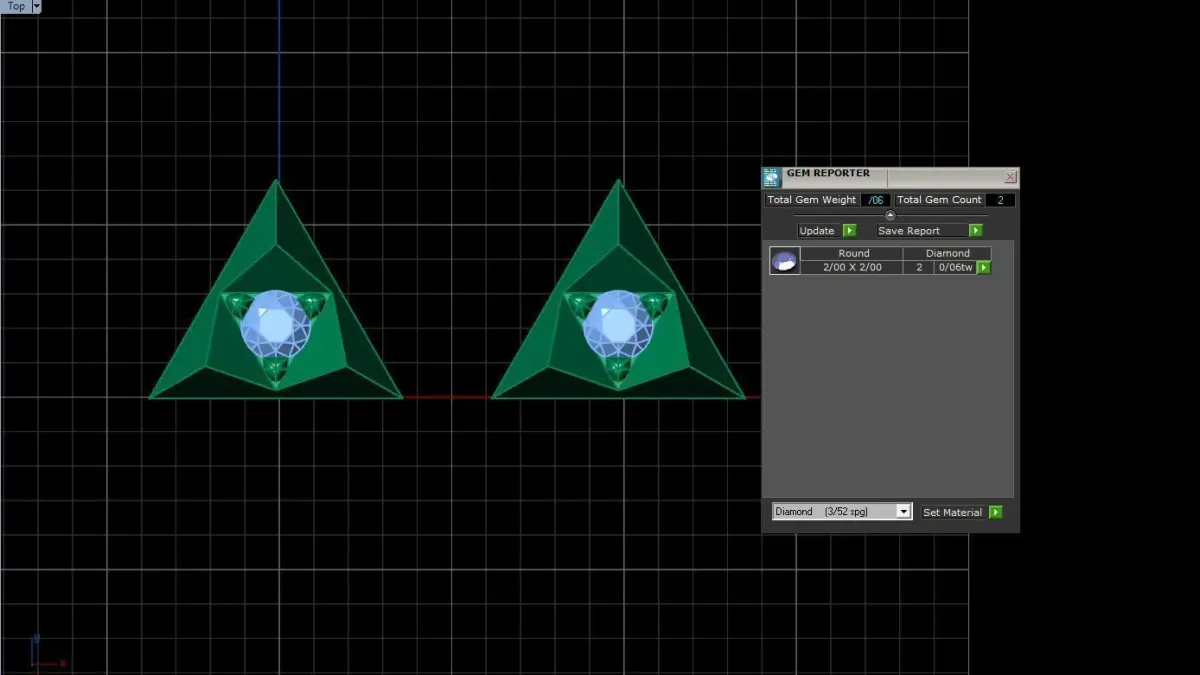Viewport: 1200px width, 675px height.
Task: Click the GEM REPORTER title bar text
Action: [828, 174]
